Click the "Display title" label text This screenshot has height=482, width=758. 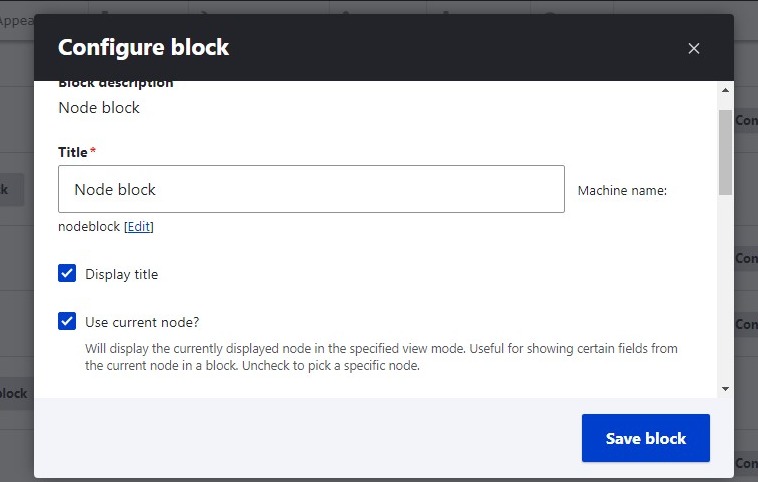[122, 274]
